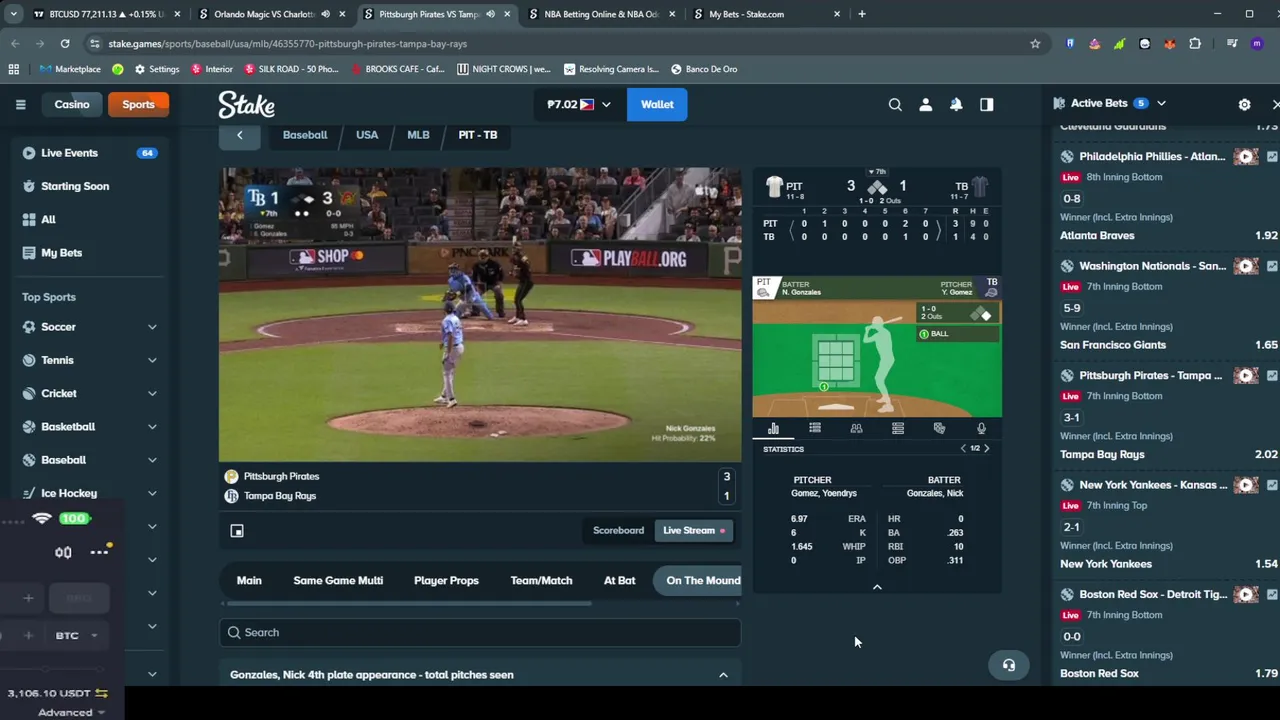This screenshot has height=720, width=1280.
Task: Select the Same Game Multi tab
Action: click(x=338, y=580)
